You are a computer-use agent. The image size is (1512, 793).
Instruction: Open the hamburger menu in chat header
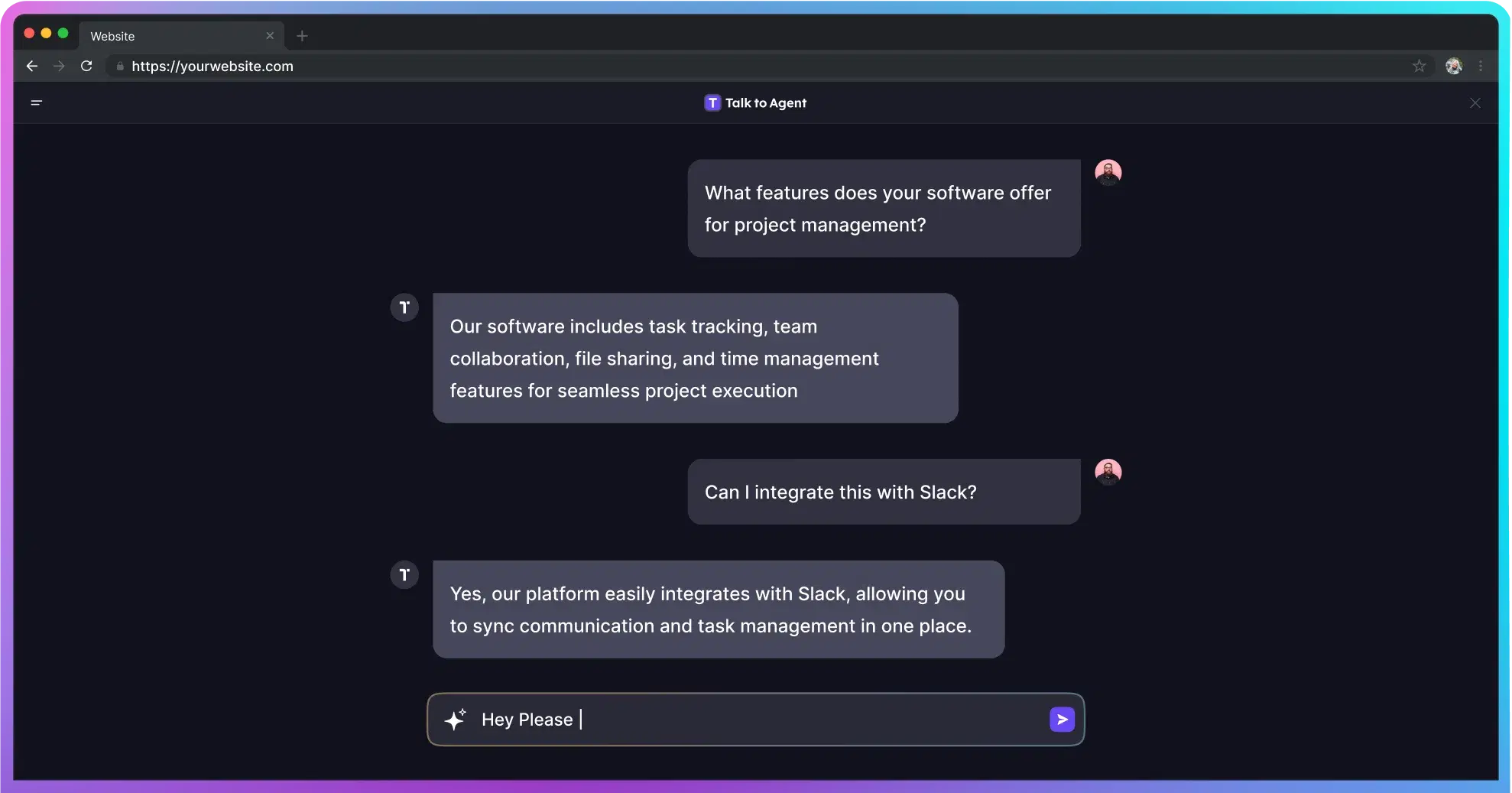36,102
